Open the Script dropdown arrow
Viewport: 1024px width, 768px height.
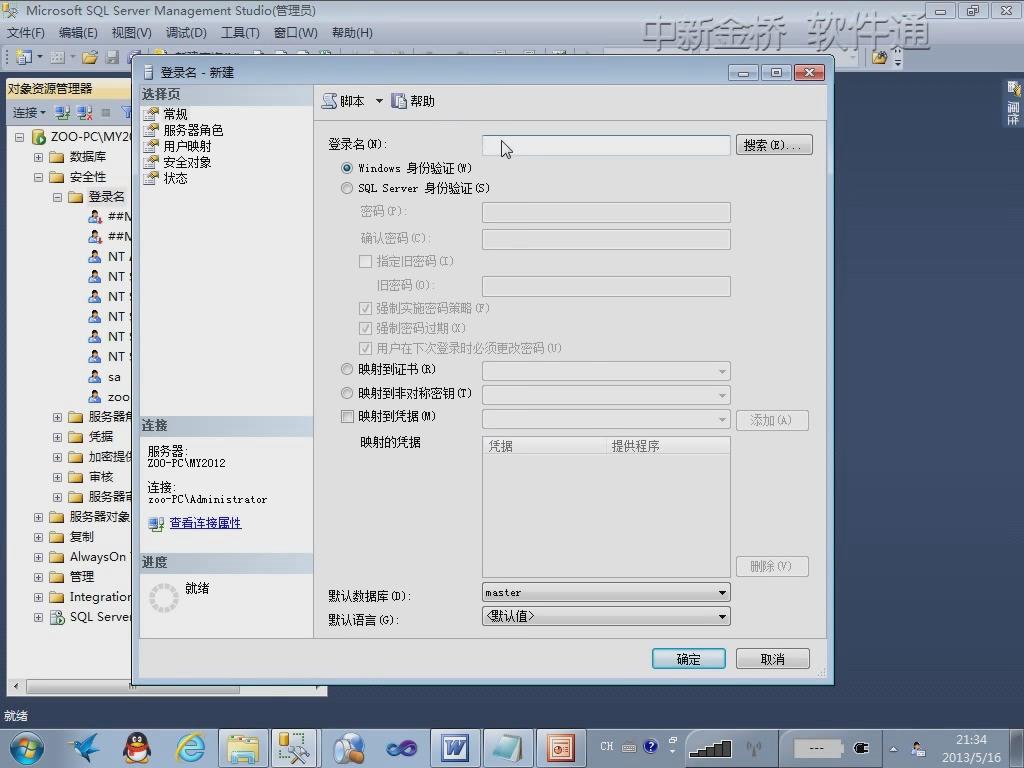(x=379, y=101)
